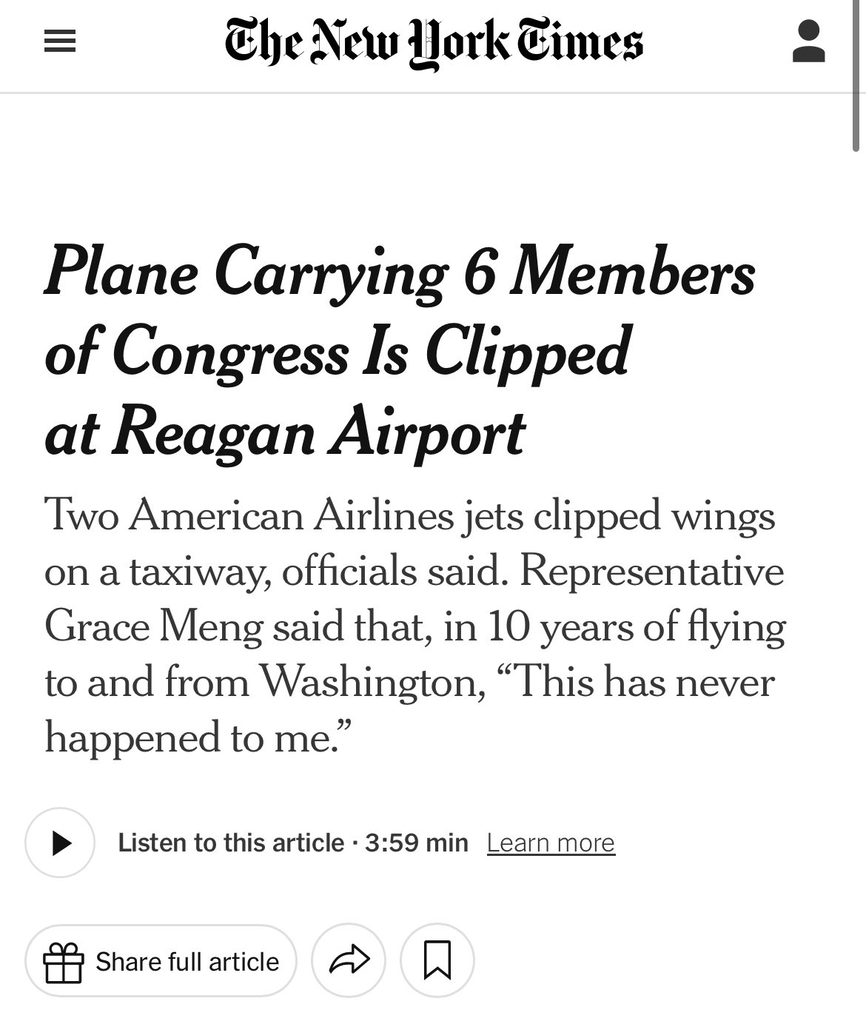Viewport: 866px width, 1024px height.
Task: Go to The New York Times homepage logo
Action: 434,42
